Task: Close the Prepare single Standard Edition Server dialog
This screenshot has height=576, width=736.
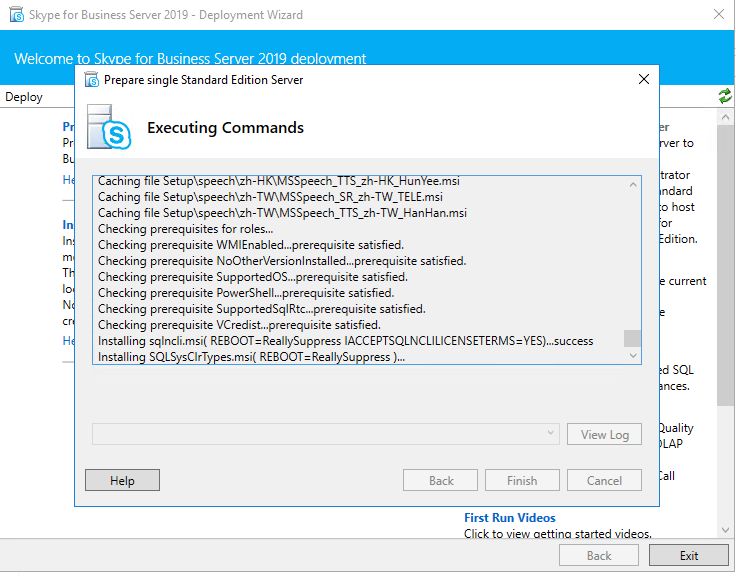Action: [x=644, y=79]
